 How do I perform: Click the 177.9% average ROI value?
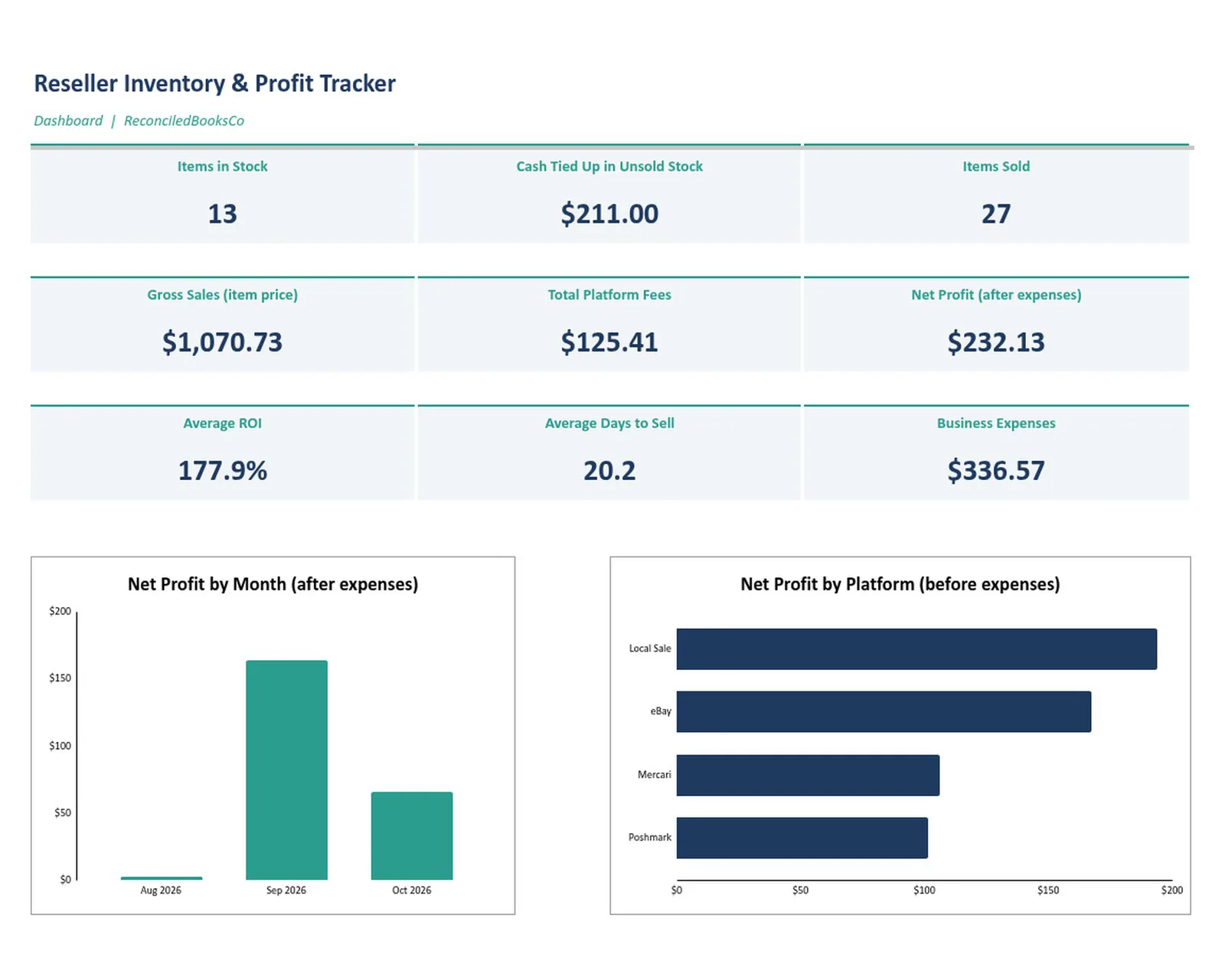pyautogui.click(x=223, y=471)
